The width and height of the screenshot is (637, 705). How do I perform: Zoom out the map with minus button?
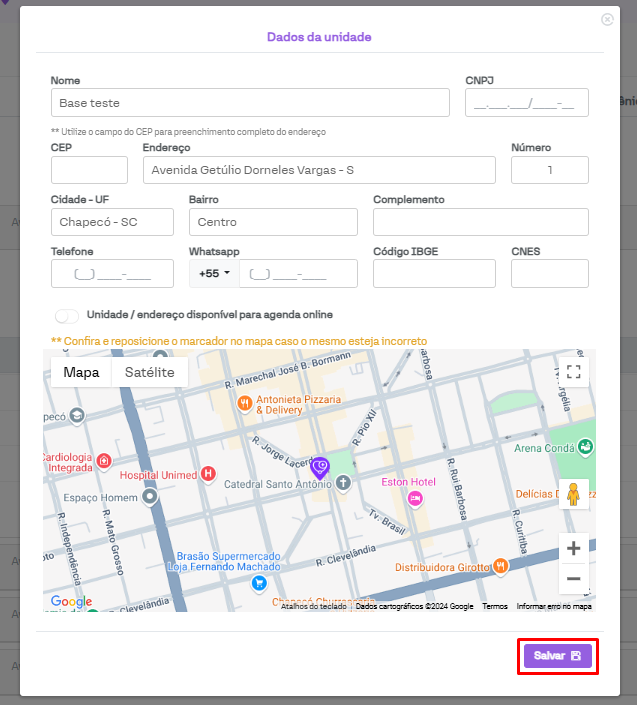pyautogui.click(x=573, y=578)
